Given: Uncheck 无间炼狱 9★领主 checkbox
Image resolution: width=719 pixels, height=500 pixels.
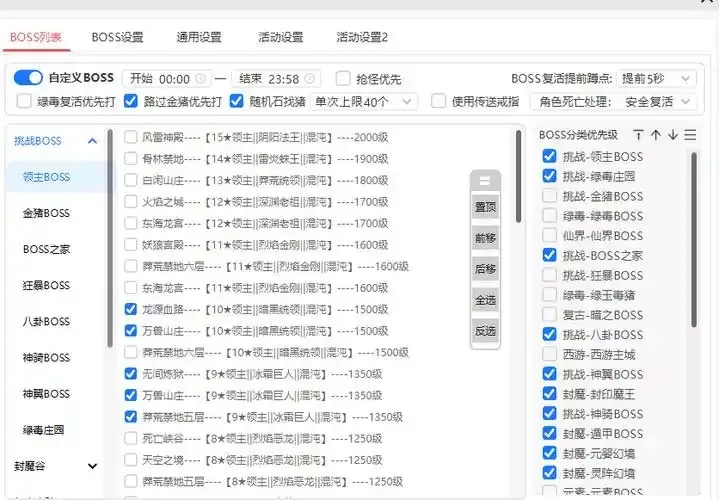Looking at the screenshot, I should [131, 374].
